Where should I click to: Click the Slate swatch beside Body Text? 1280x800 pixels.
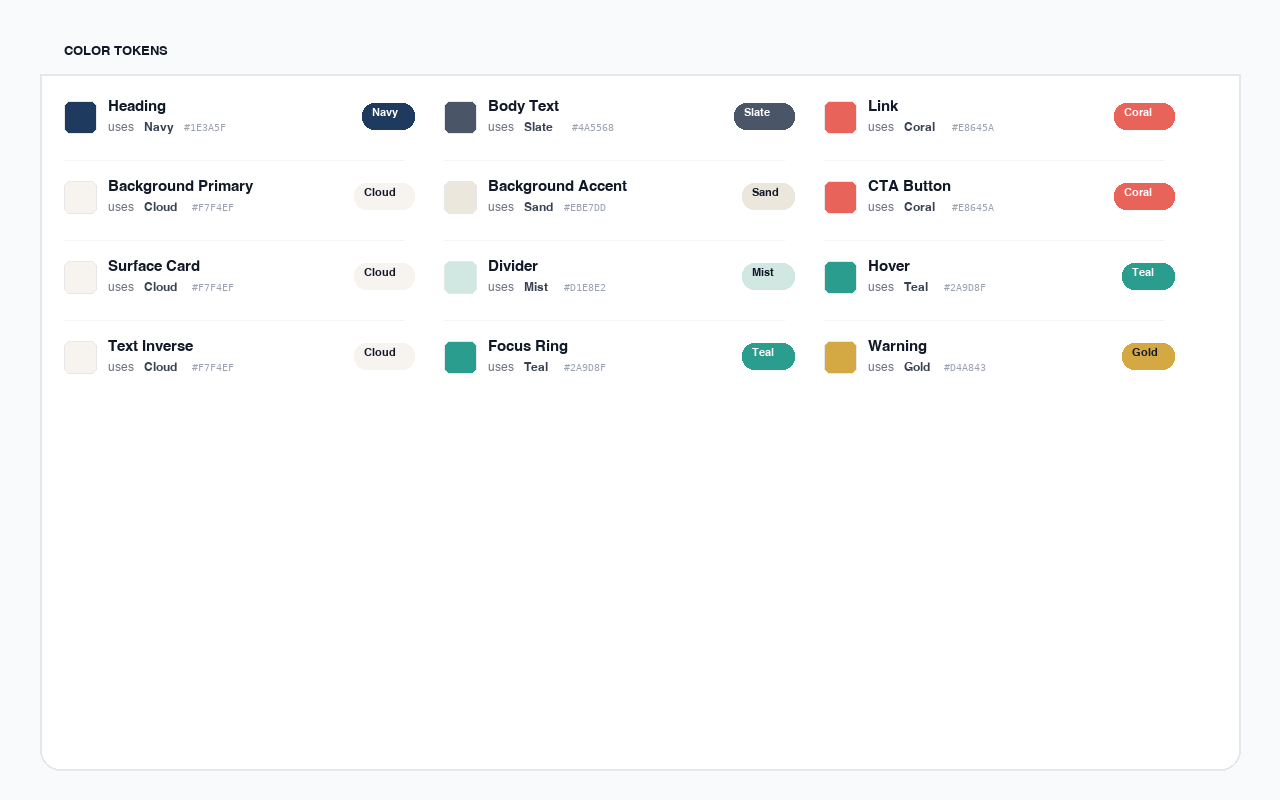[460, 117]
